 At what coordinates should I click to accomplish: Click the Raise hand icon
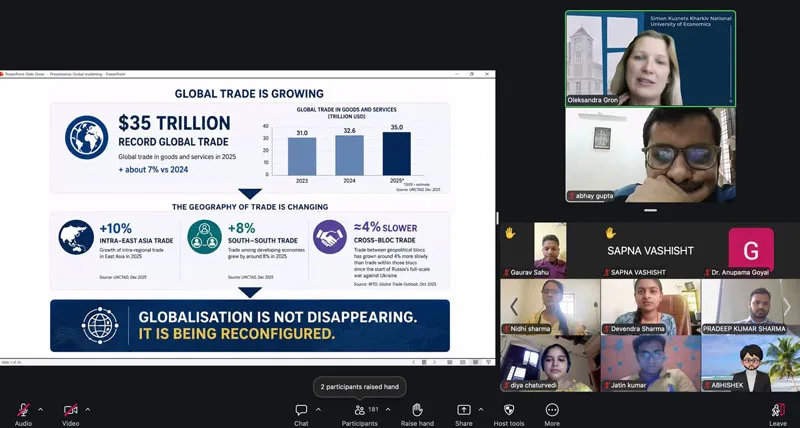[417, 410]
